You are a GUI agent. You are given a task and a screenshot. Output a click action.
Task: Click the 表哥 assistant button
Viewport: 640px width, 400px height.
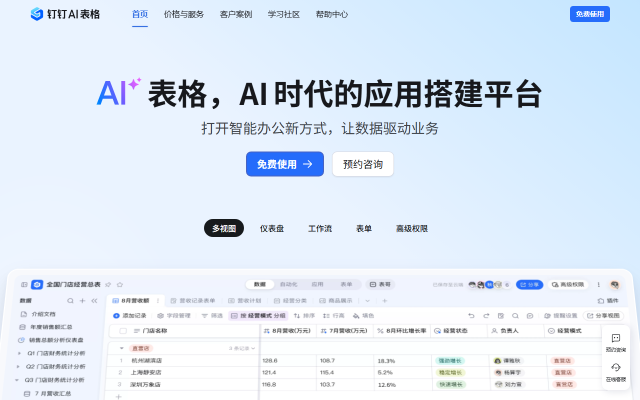point(380,284)
